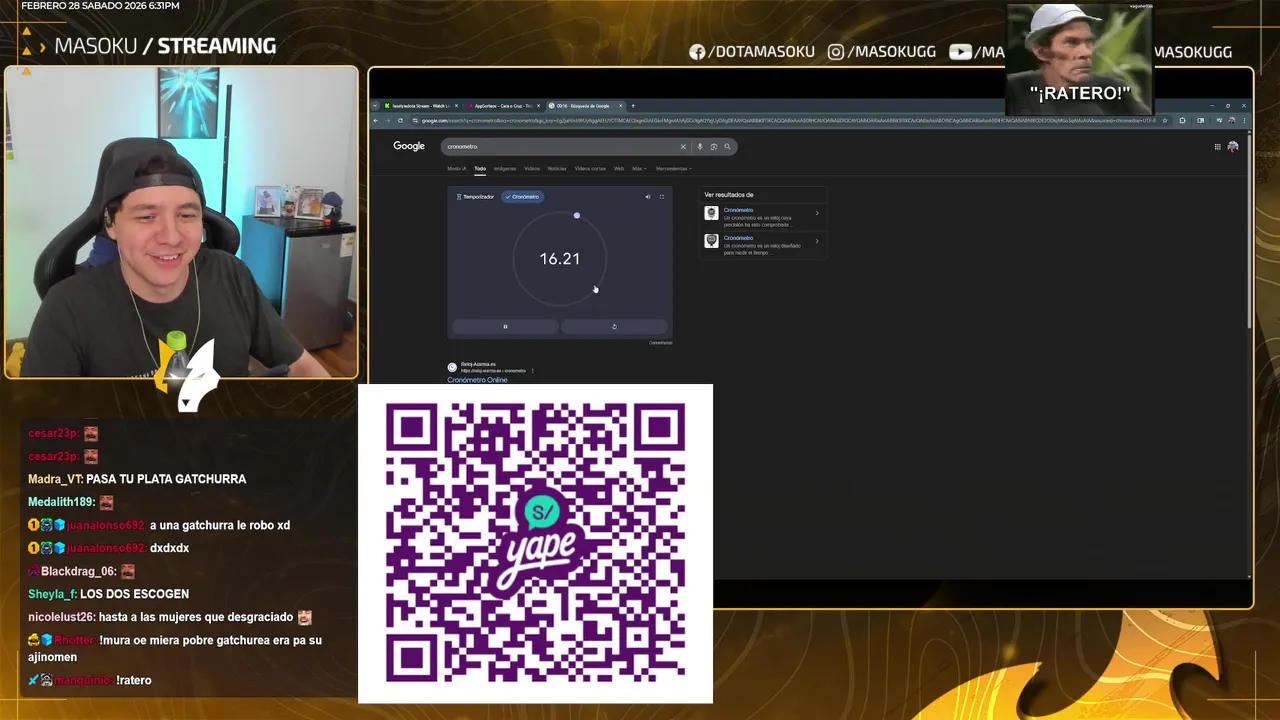Screen dimensions: 1280x720
Task: Click the 16.21 elapsed time display
Action: tap(559, 259)
